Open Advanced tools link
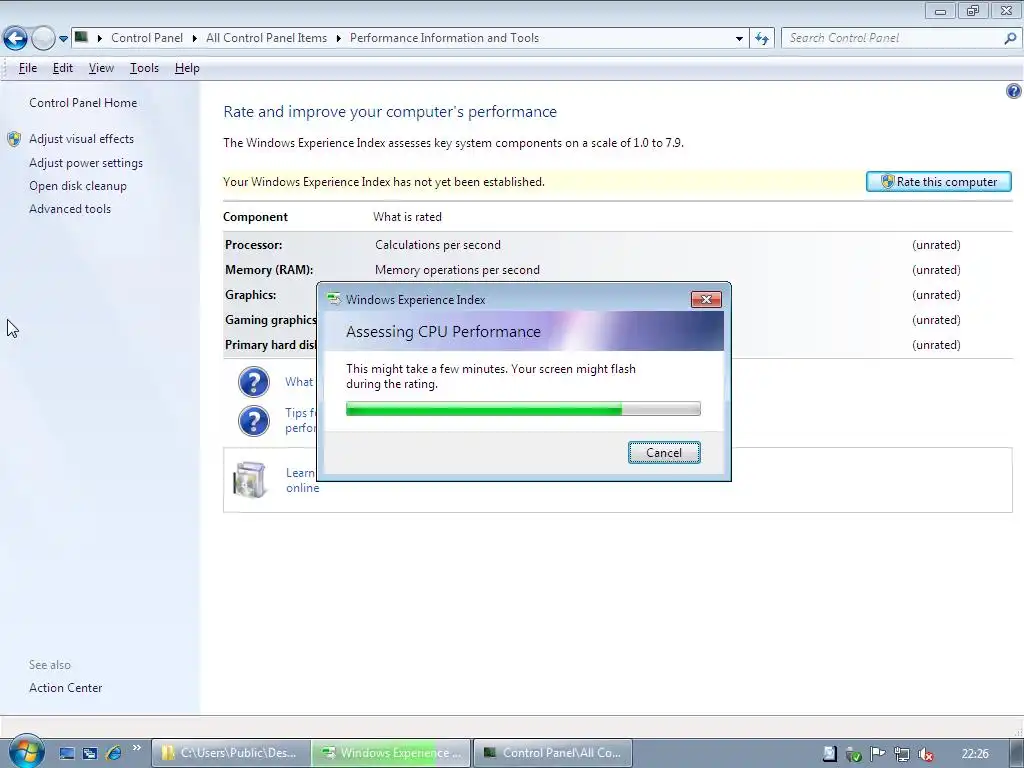This screenshot has height=768, width=1024. [70, 209]
